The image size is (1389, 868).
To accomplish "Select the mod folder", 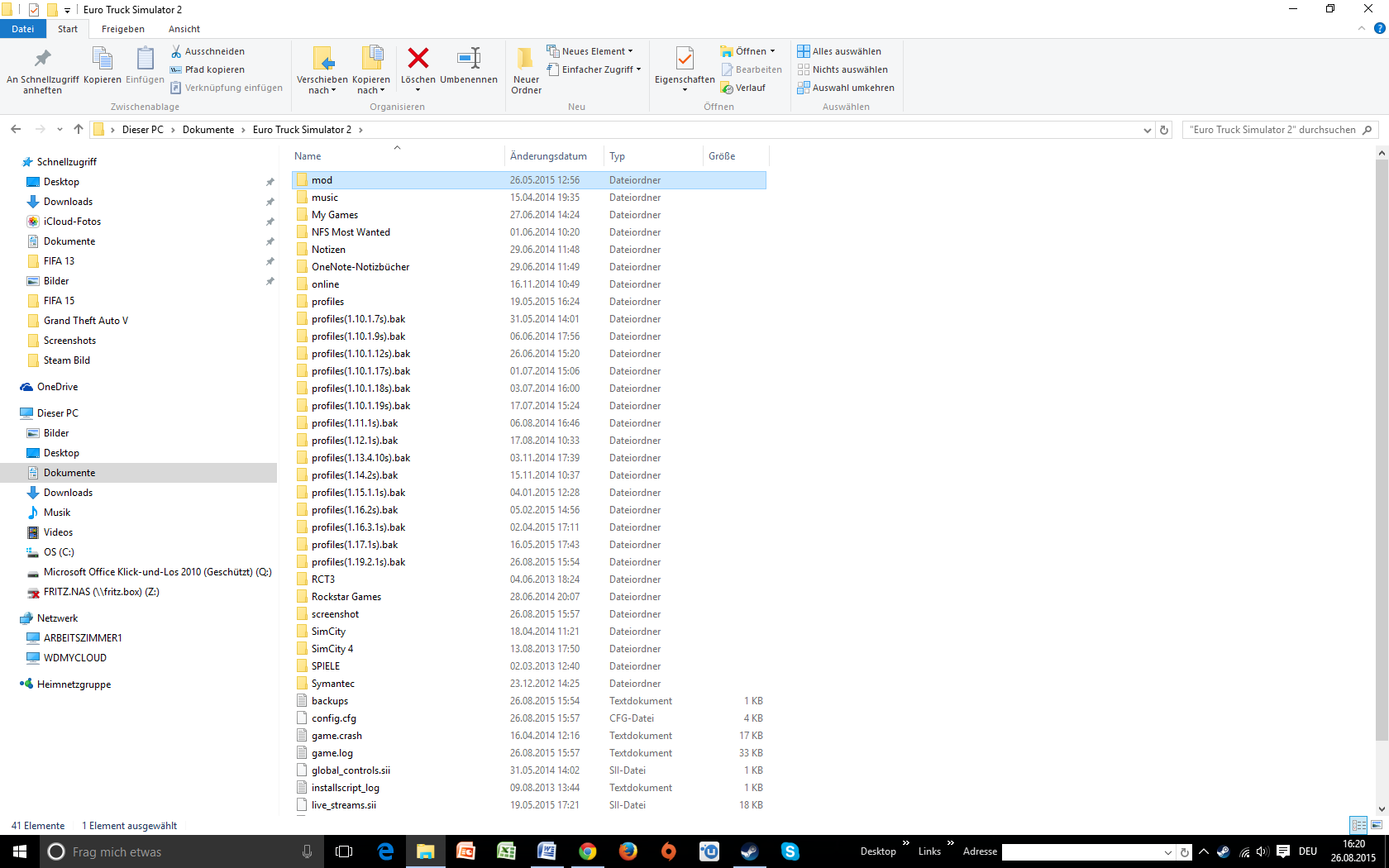I will point(529,180).
